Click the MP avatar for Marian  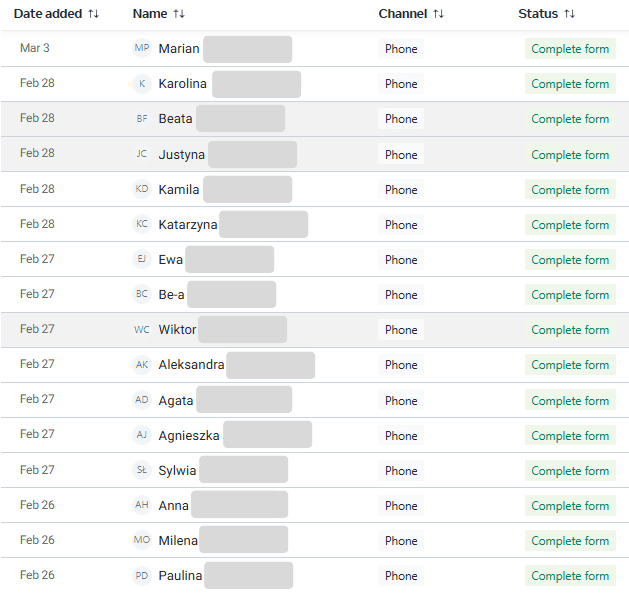tap(142, 48)
